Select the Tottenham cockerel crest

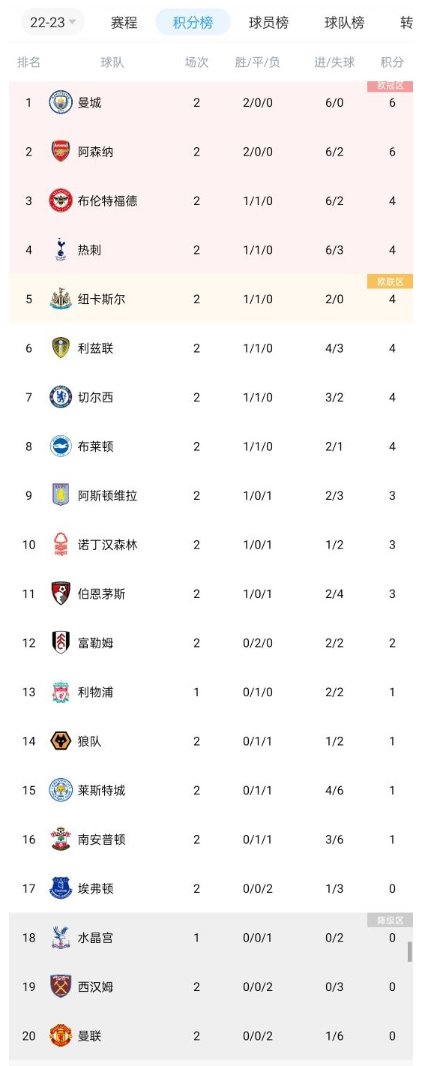61,250
